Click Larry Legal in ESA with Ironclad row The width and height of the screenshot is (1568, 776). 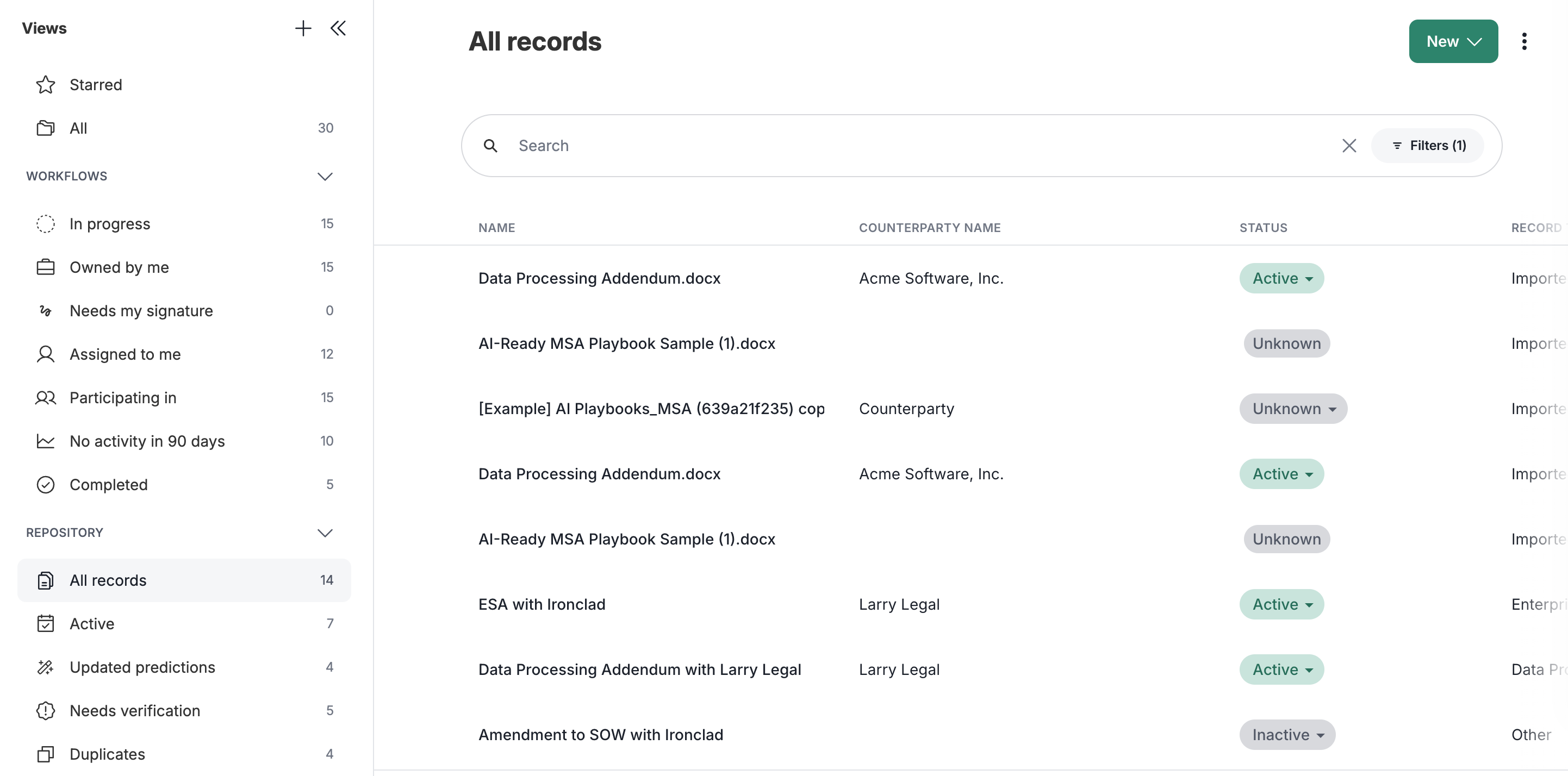899,604
